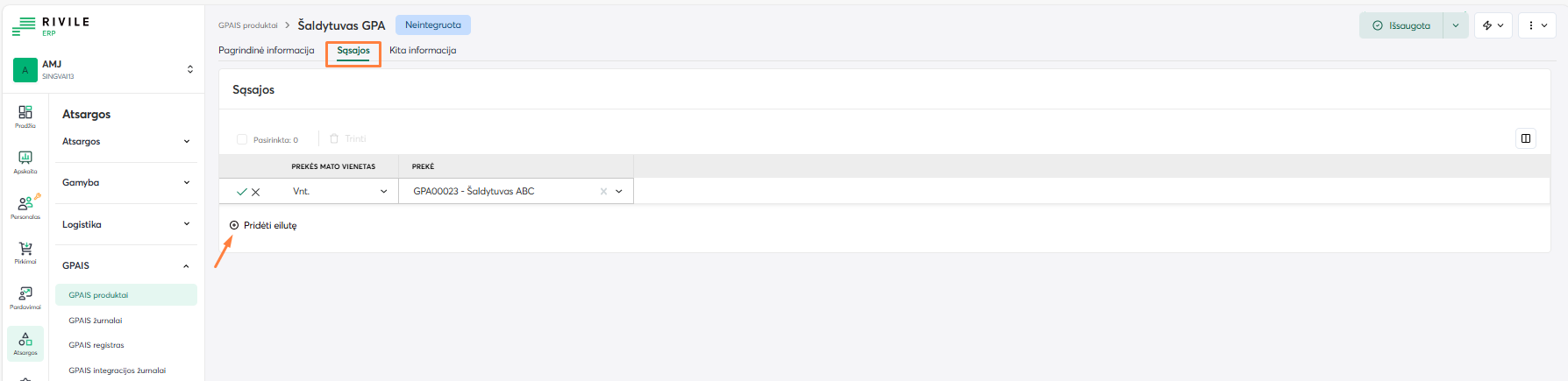The height and width of the screenshot is (381, 1568).
Task: Open GPAIS žurnalai in sidebar
Action: click(96, 321)
